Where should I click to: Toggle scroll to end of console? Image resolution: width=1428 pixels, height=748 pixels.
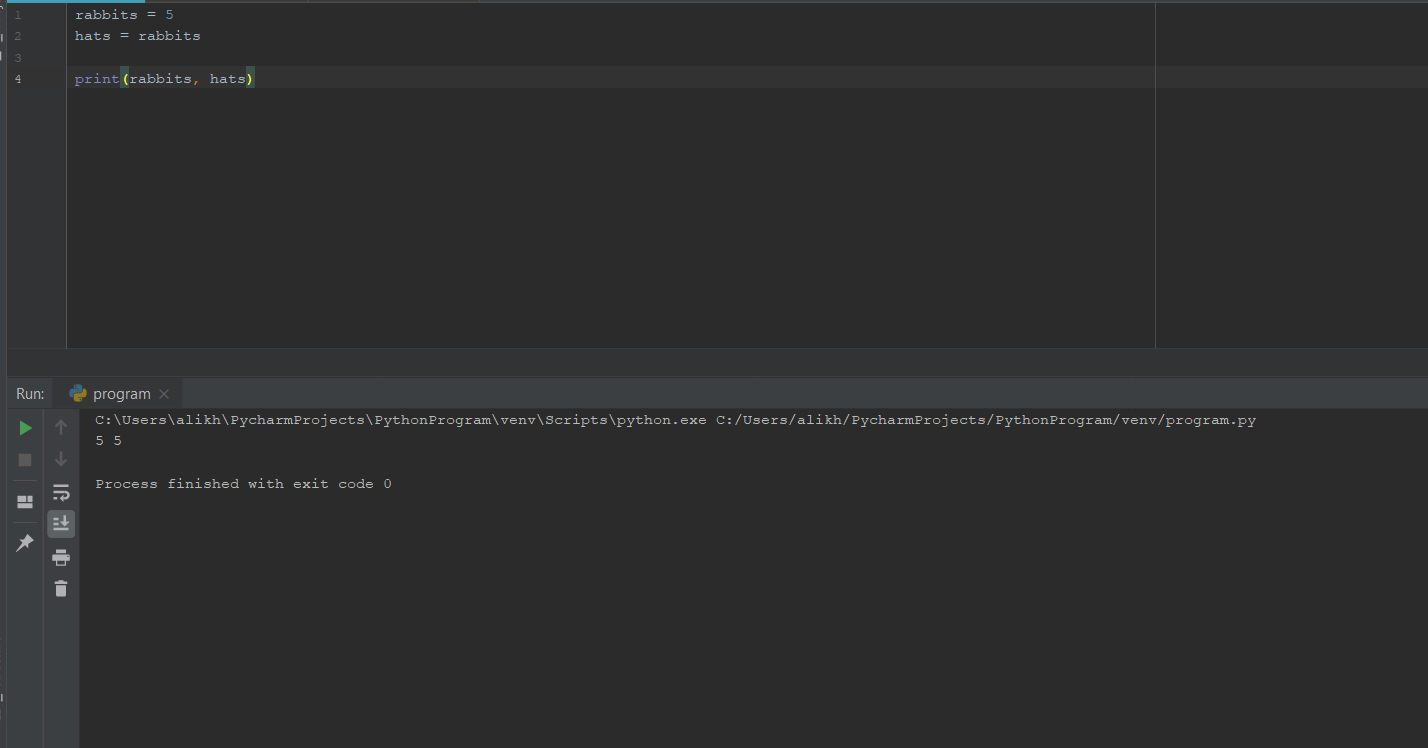(x=61, y=523)
